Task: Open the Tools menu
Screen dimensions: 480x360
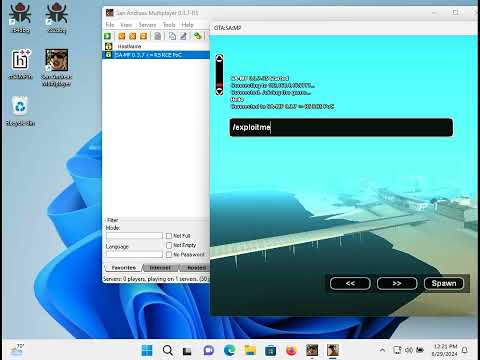Action: (169, 25)
